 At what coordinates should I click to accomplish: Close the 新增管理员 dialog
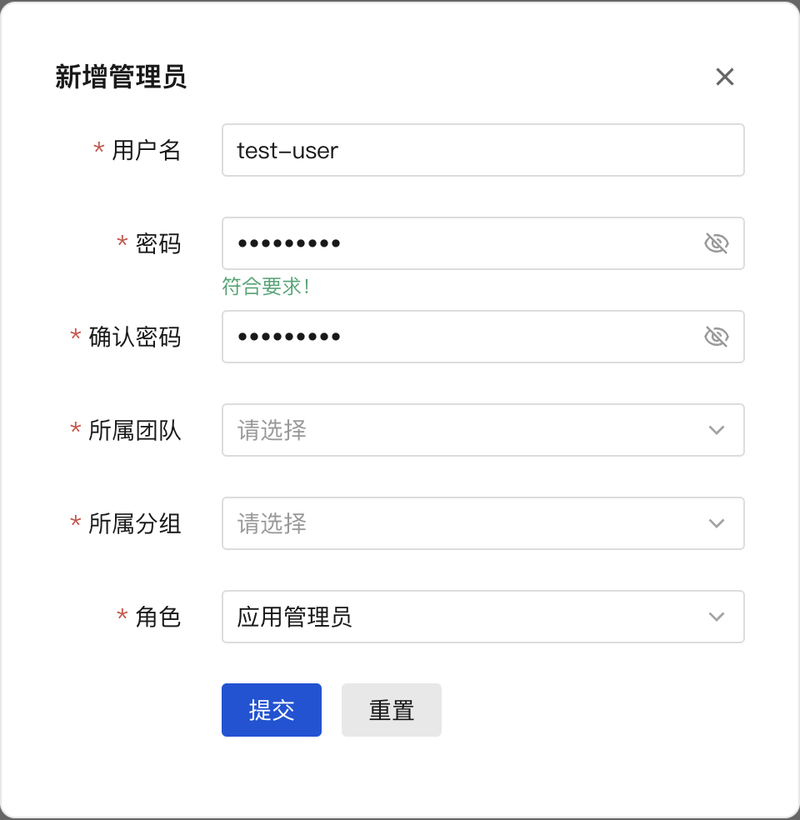(725, 77)
